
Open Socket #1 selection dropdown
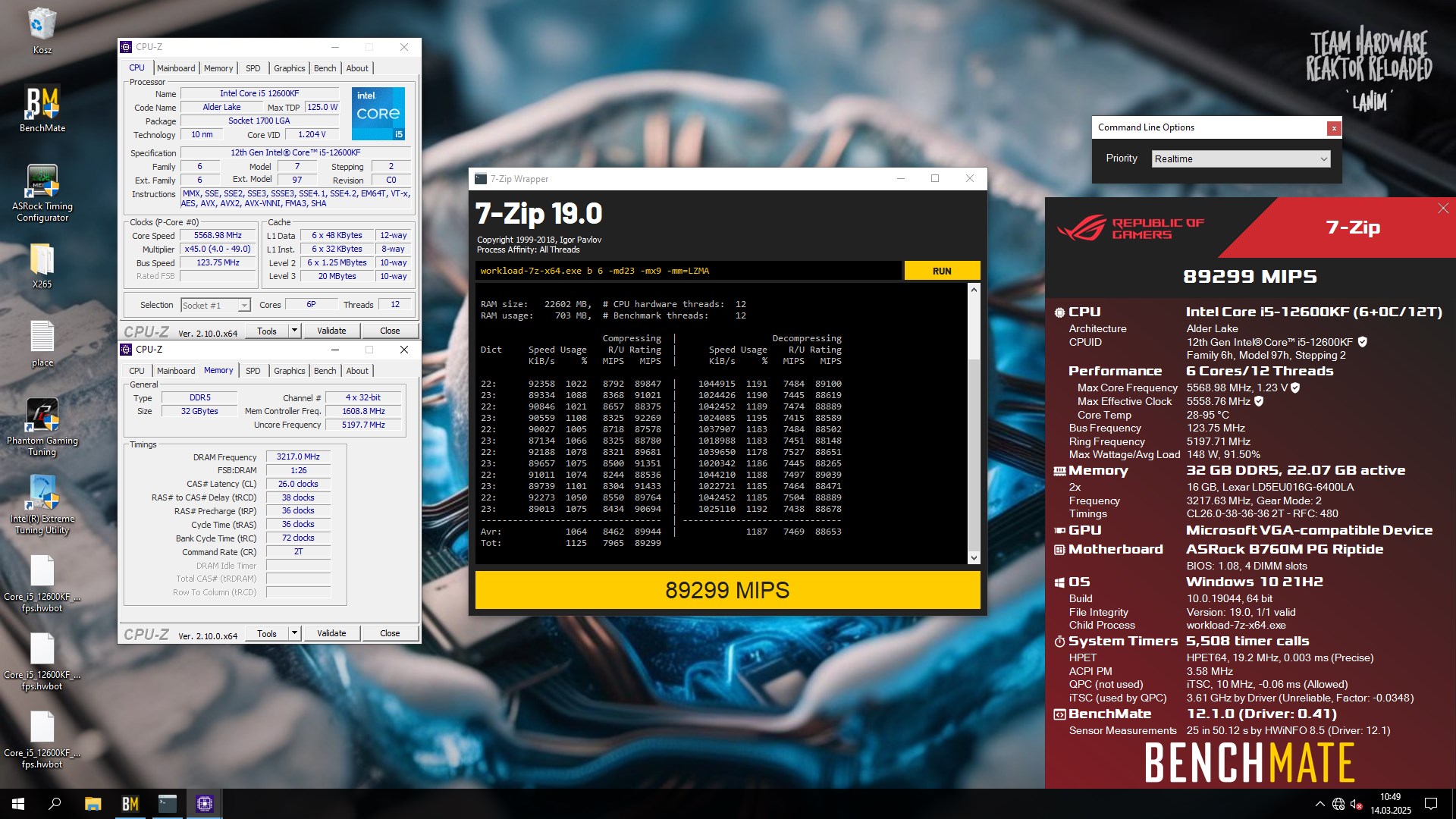click(216, 305)
